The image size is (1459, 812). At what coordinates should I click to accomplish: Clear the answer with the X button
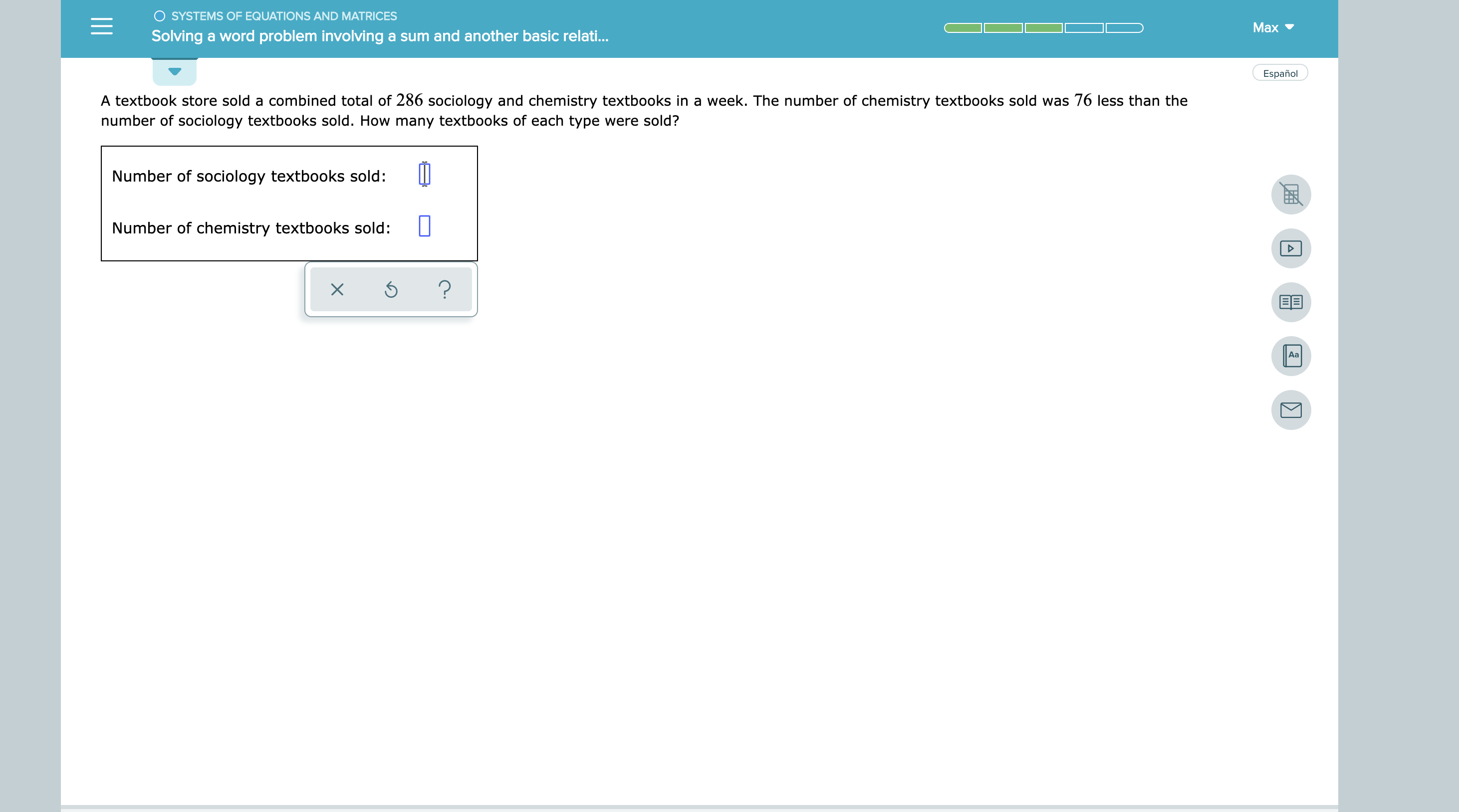coord(337,289)
